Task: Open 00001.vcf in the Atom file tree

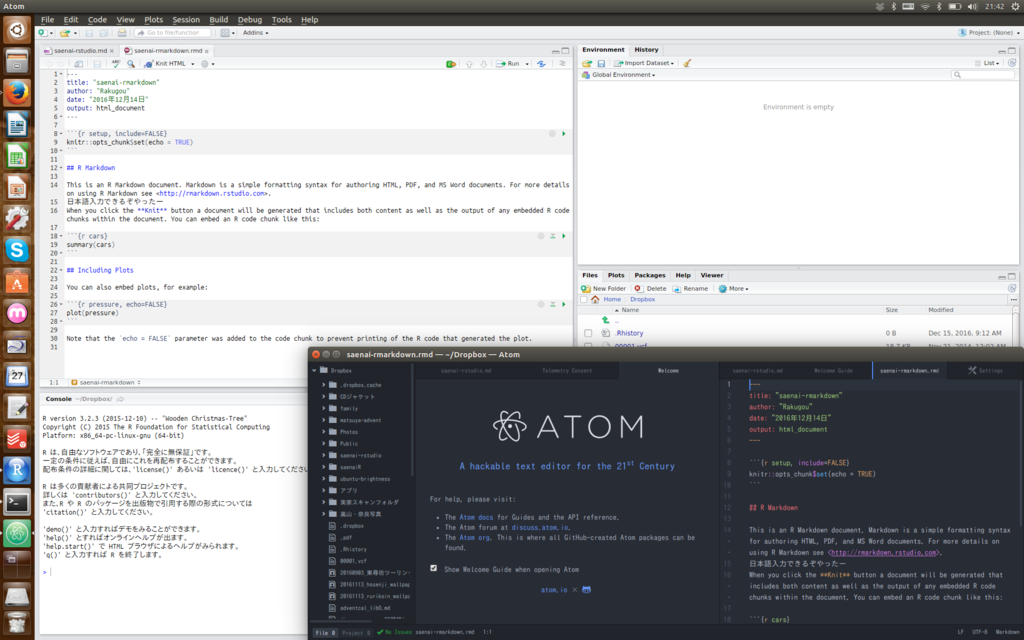Action: click(x=353, y=561)
